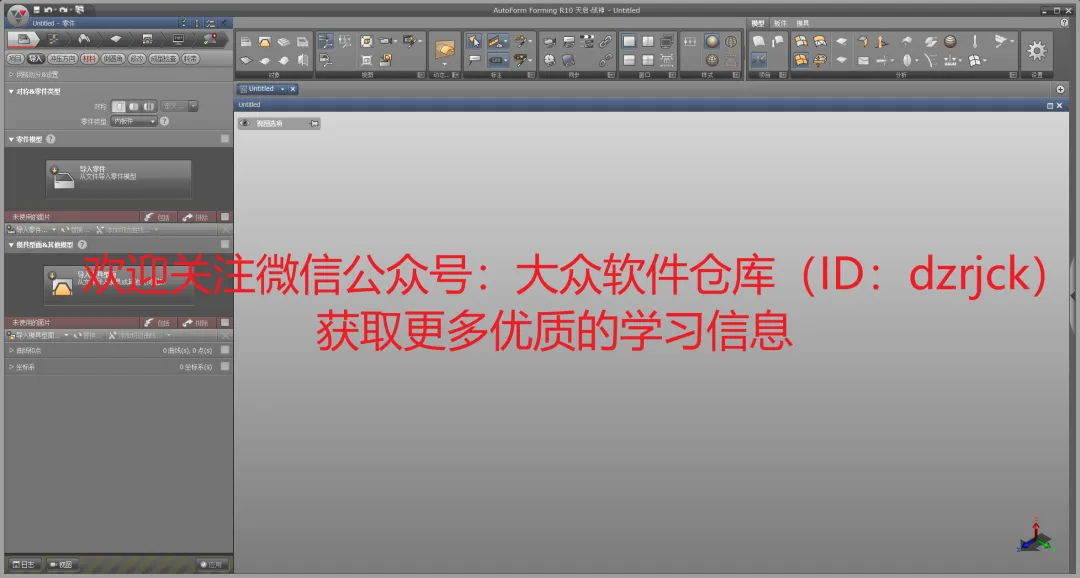
Task: Switch to wireframe sphere display style
Action: coord(730,41)
